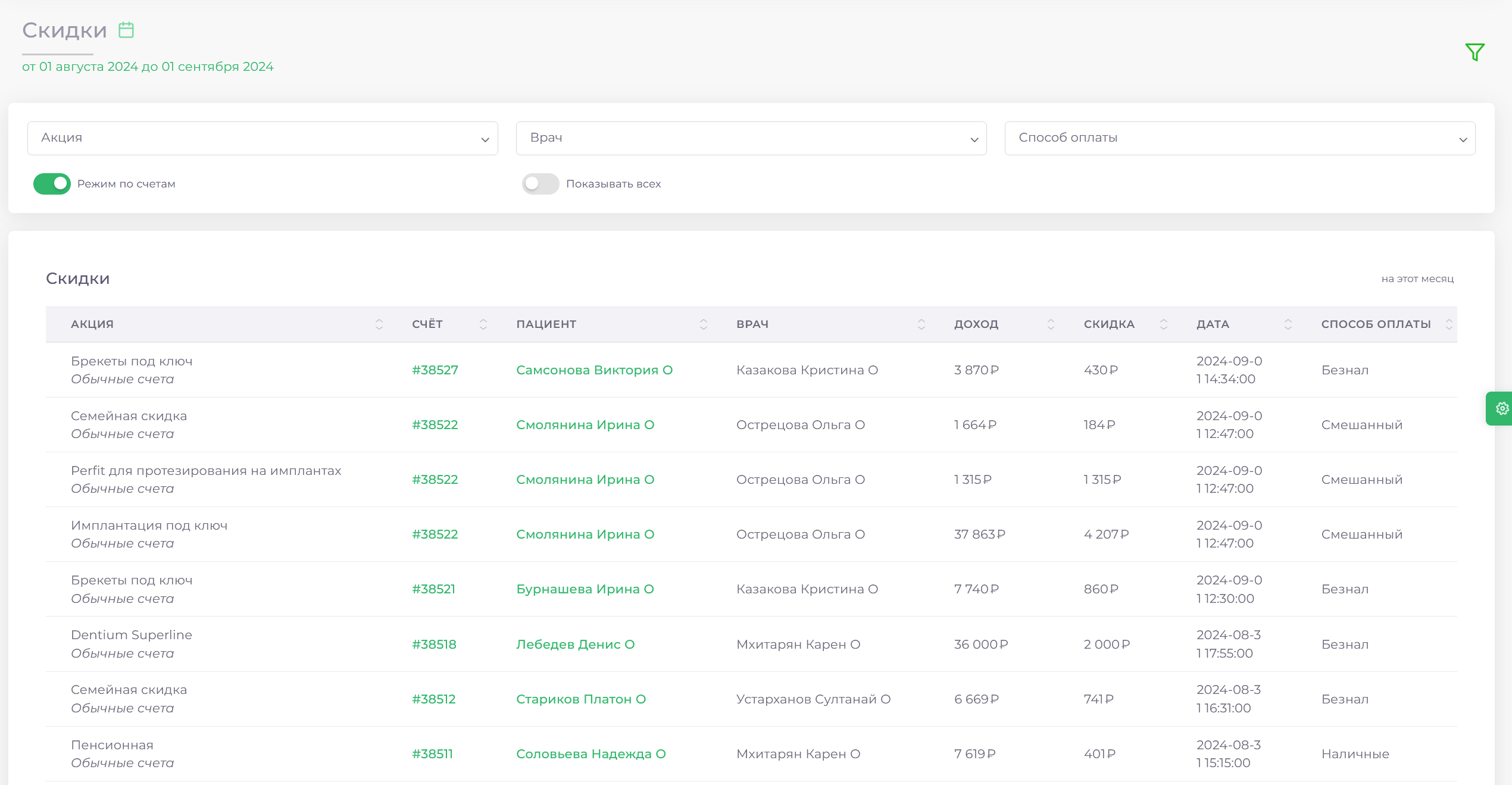Open the settings gear side tab
Image resolution: width=1512 pixels, height=785 pixels.
pos(1501,408)
